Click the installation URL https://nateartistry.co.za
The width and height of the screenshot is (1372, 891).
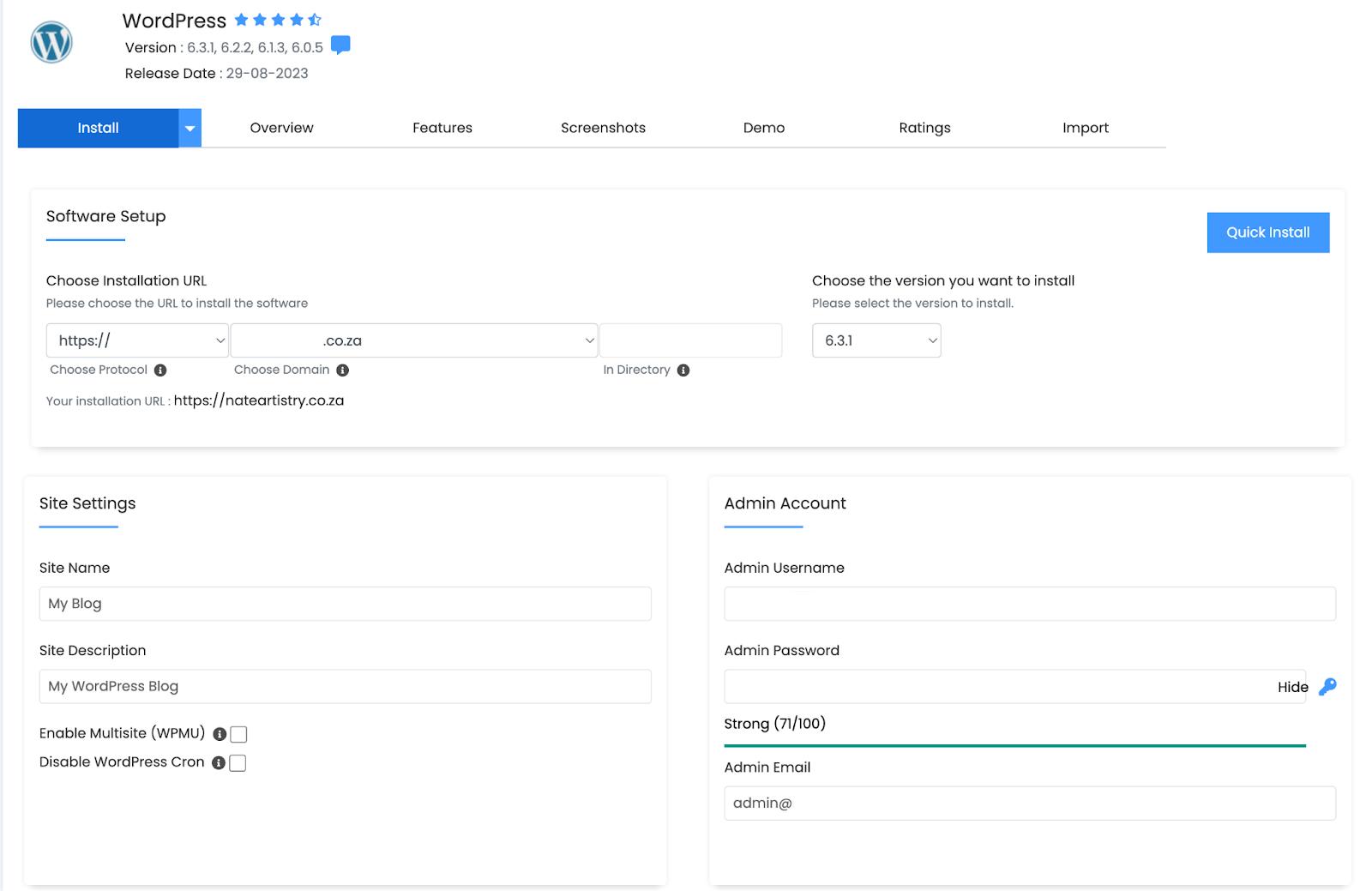point(259,400)
